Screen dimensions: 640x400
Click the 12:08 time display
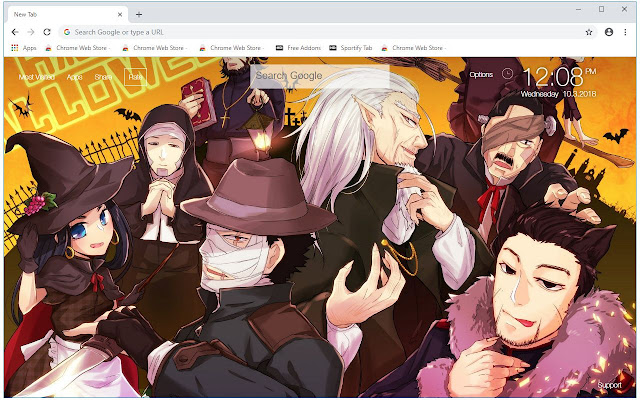pyautogui.click(x=553, y=76)
